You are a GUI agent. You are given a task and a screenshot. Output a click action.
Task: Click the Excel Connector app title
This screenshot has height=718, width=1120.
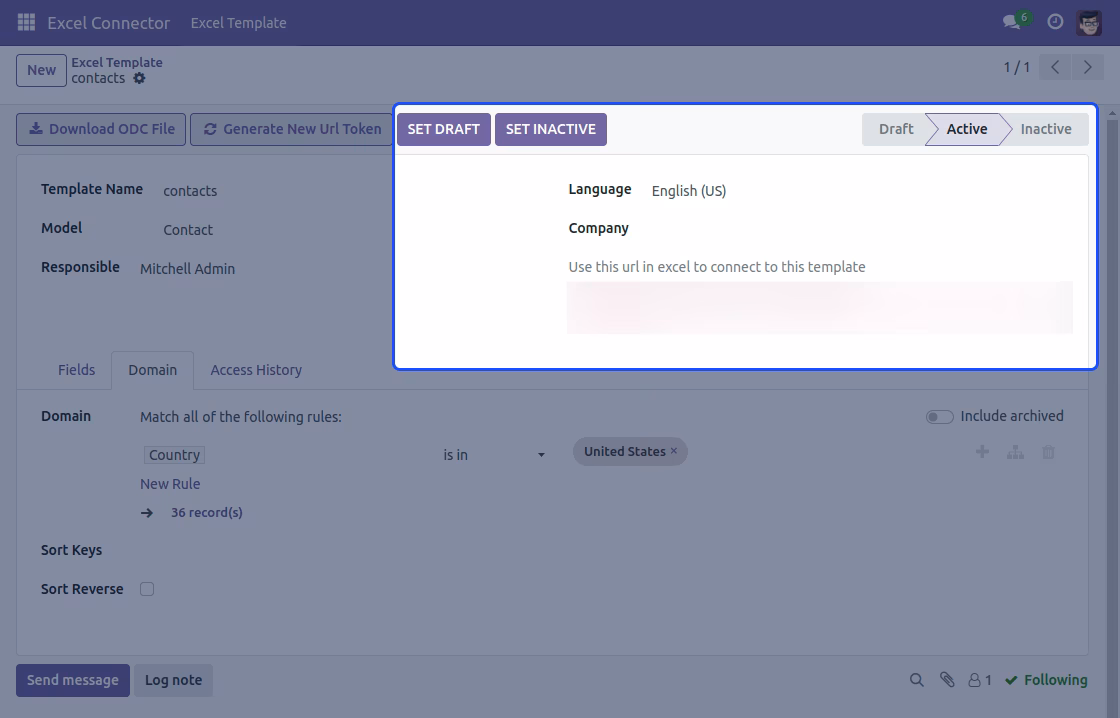coord(109,23)
